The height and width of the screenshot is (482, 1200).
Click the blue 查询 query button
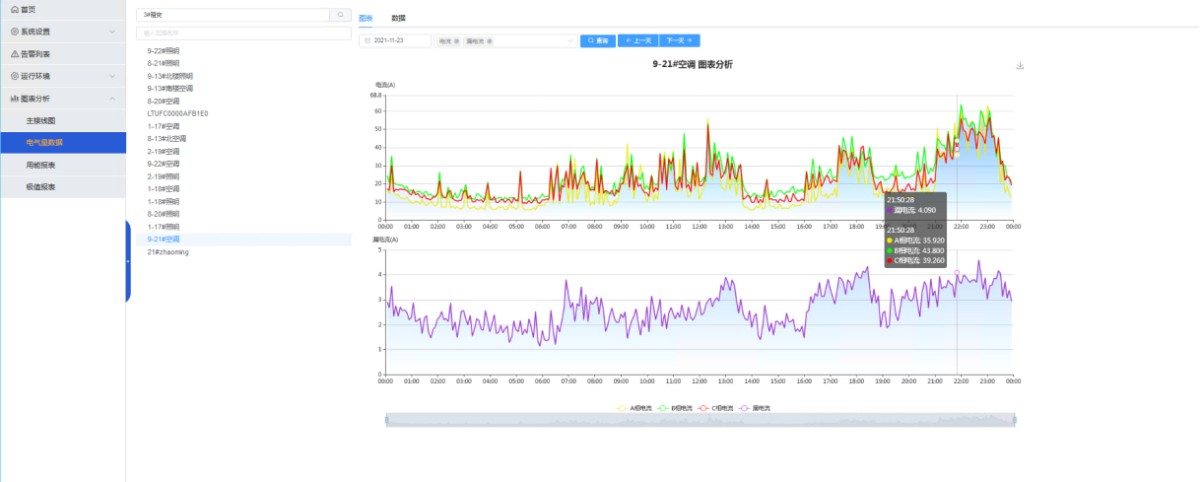(598, 41)
